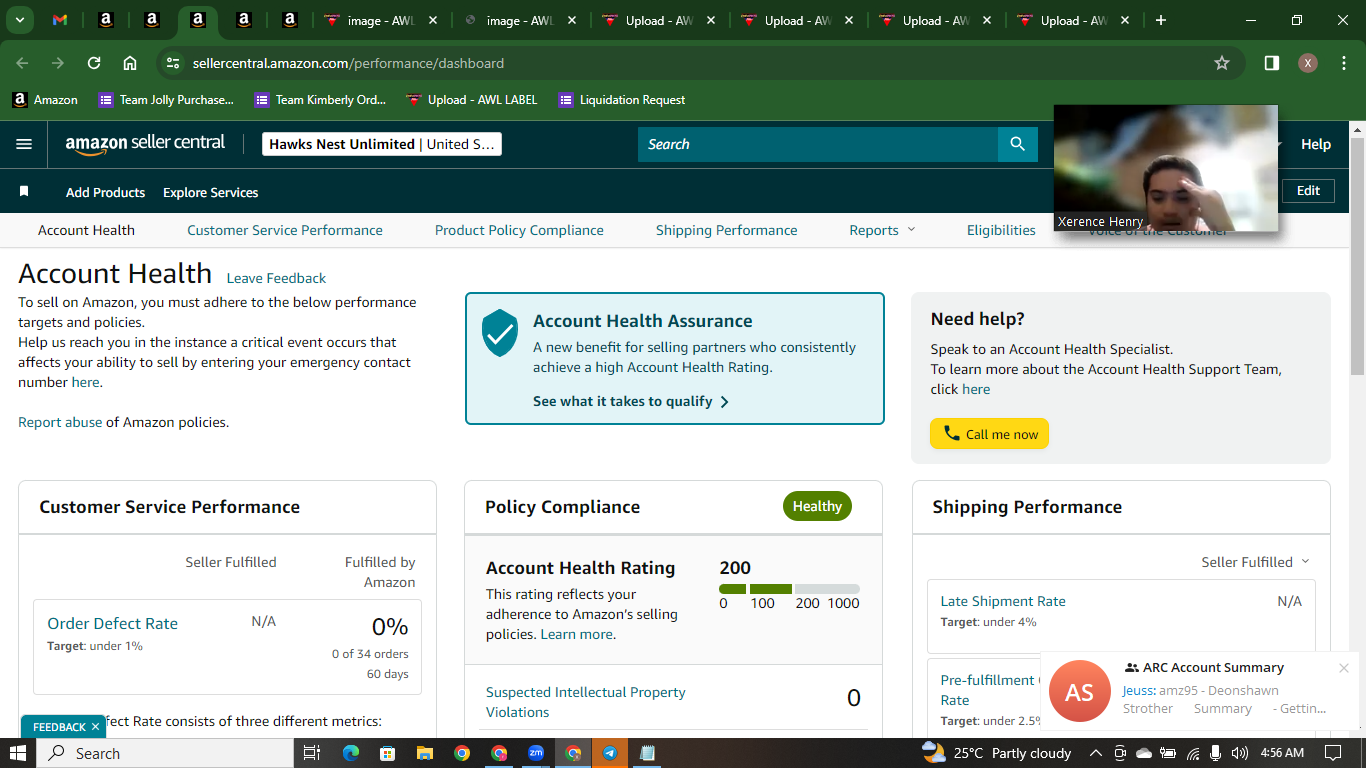Click the Amazon Seller Central logo
1366x768 pixels.
pos(146,144)
